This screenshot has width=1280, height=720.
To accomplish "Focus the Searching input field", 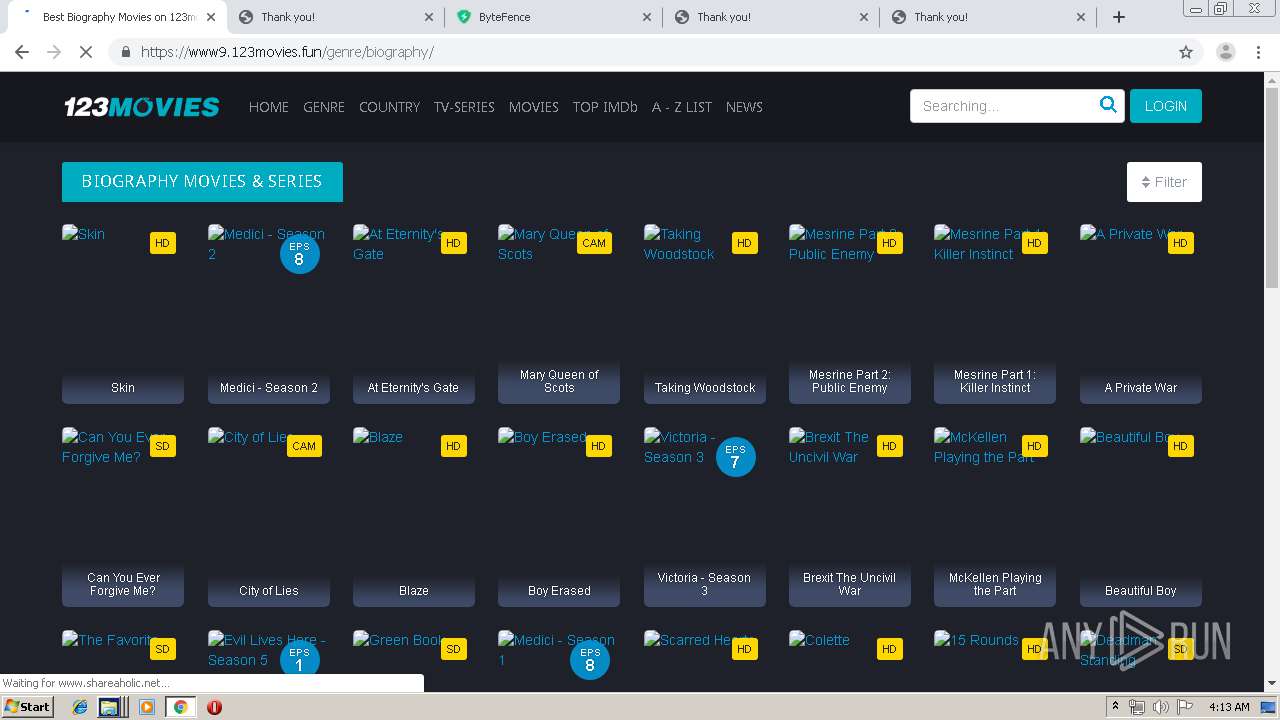I will (1003, 106).
